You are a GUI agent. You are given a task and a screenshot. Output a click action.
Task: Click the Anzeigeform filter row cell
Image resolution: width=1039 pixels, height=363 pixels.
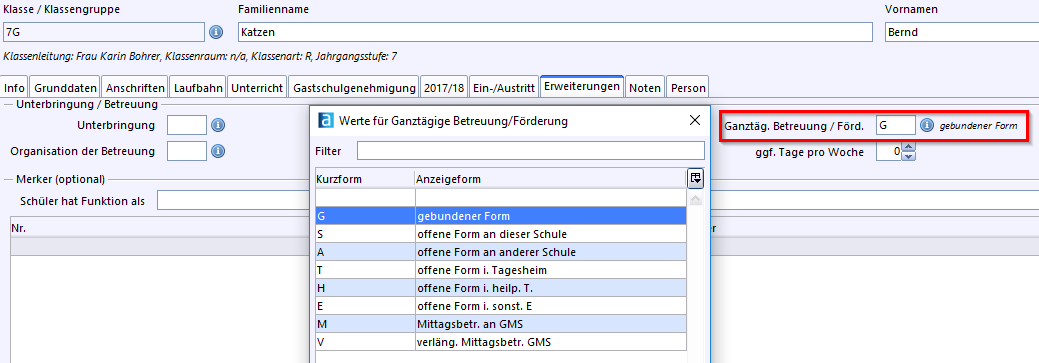(551, 197)
